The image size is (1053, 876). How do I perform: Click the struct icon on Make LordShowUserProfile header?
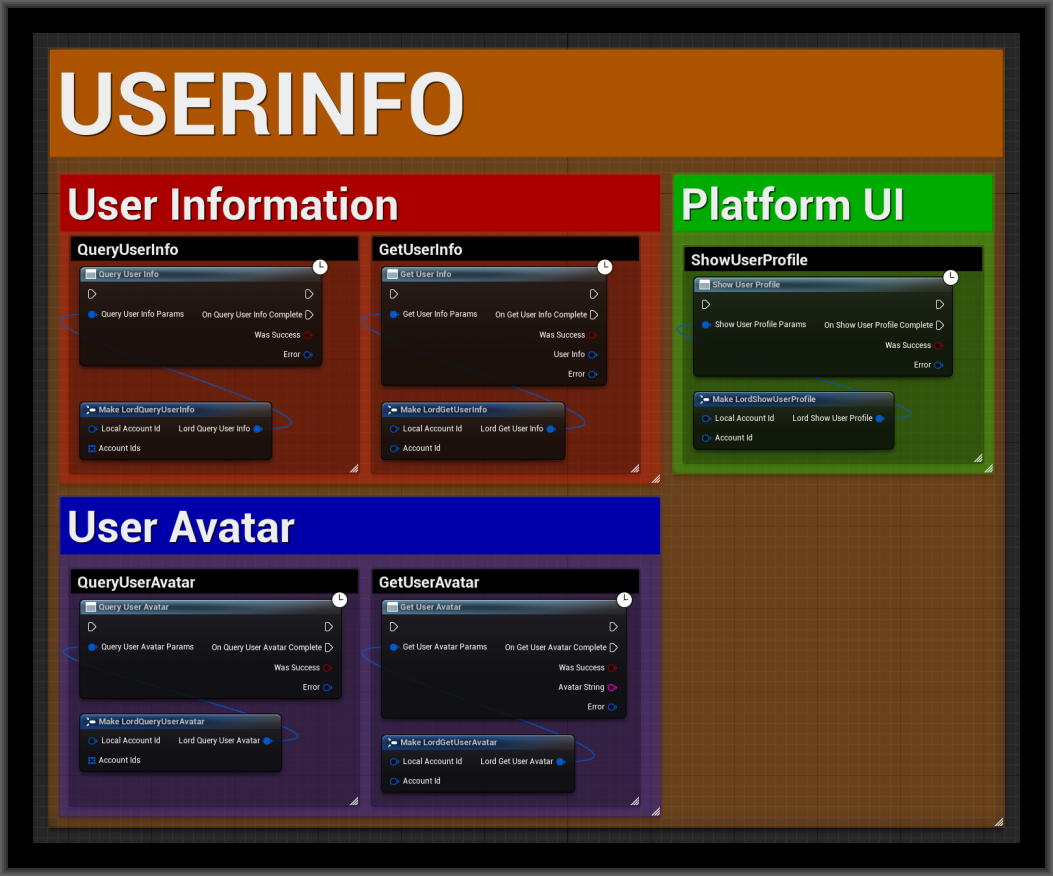tap(704, 400)
